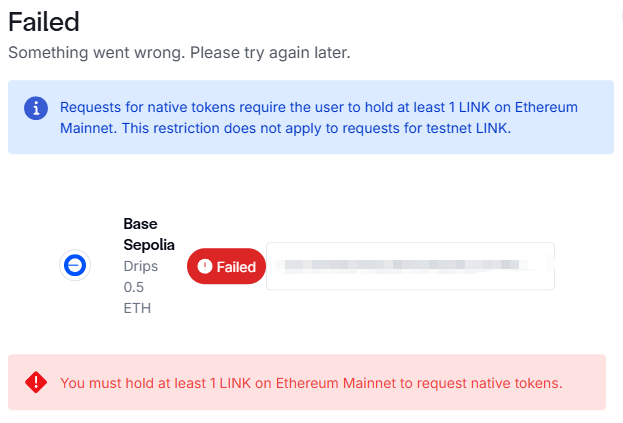The image size is (623, 423).
Task: Click the blurred wallet address field
Action: tap(410, 266)
